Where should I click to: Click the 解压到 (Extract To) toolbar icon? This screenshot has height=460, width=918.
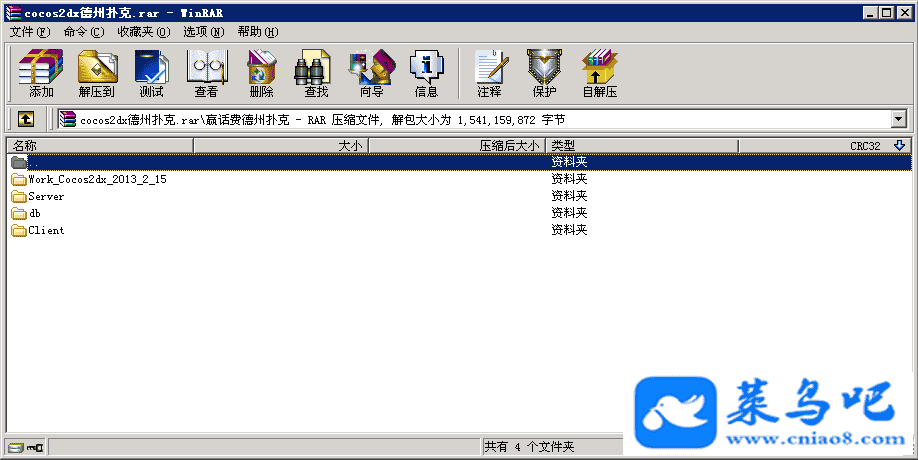tap(97, 73)
